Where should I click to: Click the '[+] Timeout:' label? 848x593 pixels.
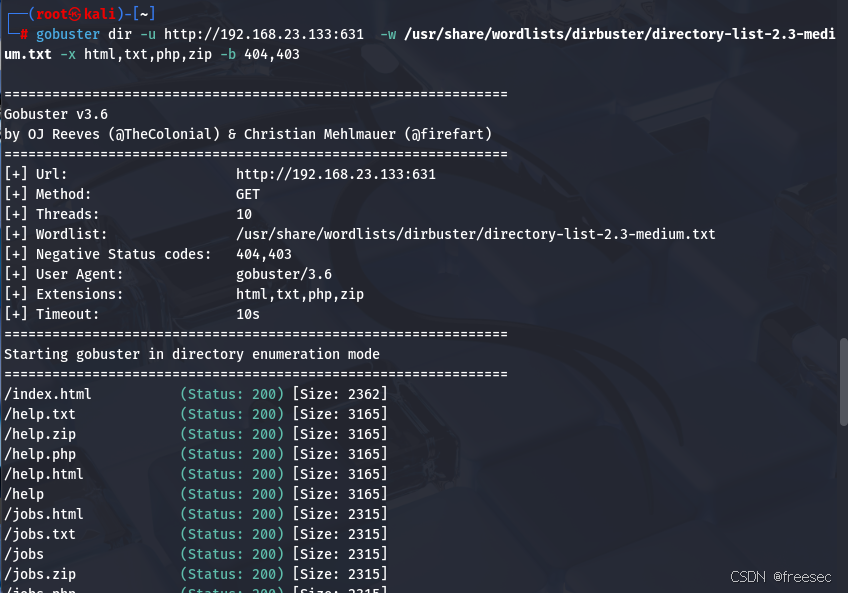point(52,314)
